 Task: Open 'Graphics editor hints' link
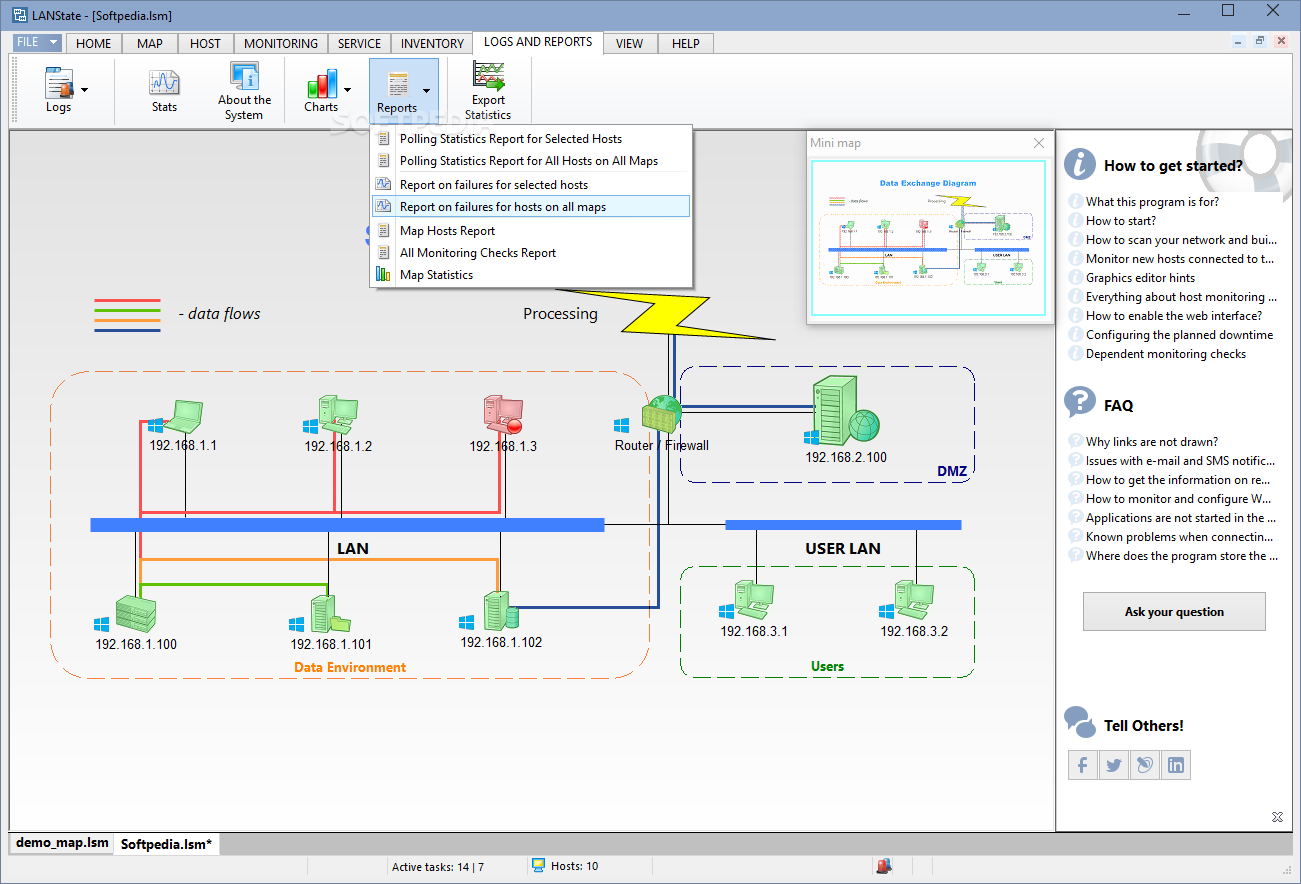point(1140,278)
